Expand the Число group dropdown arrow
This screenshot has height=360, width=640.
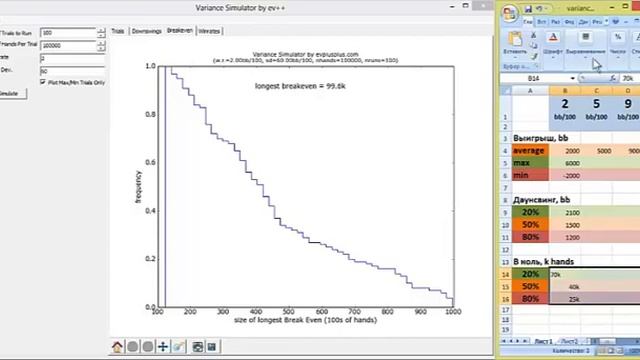click(618, 57)
